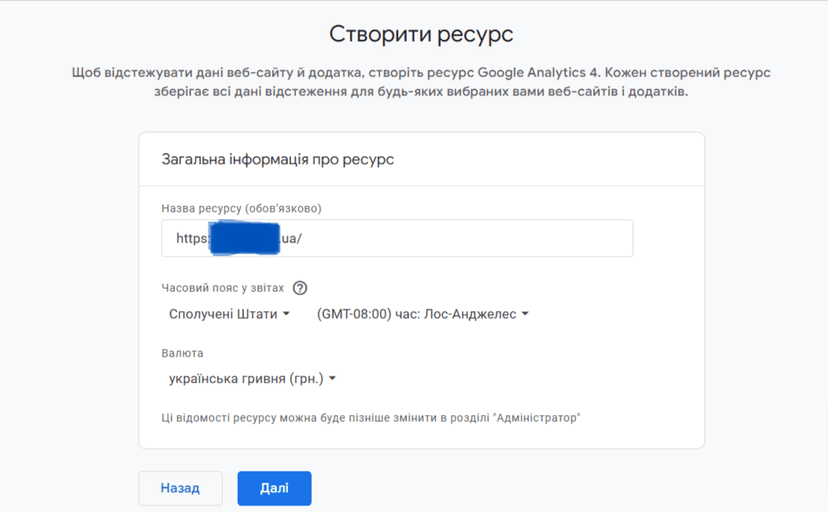Viewport: 828px width, 512px height.
Task: Click the Валюта label
Action: [x=182, y=353]
